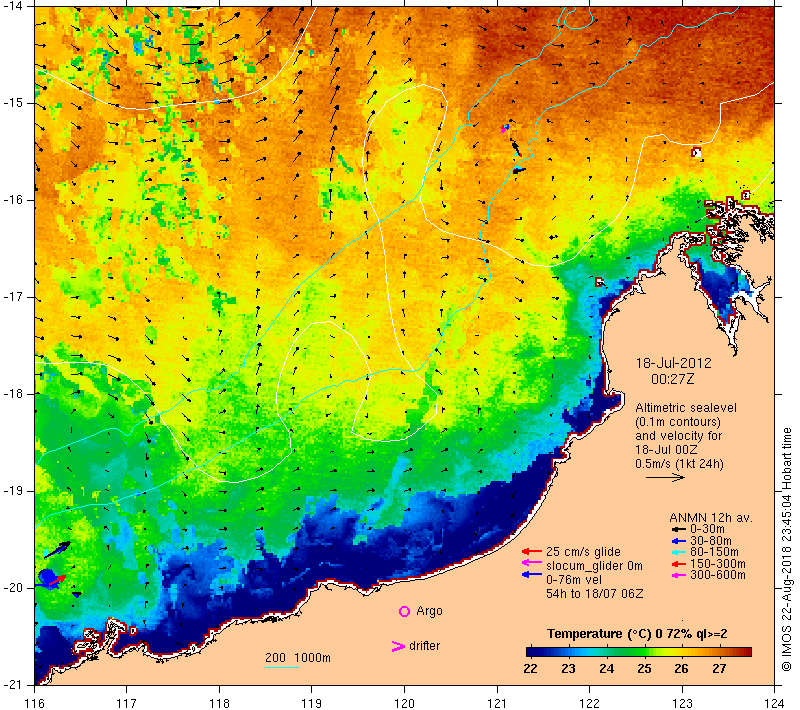The image size is (800, 710).
Task: Click the -16 latitude axis label
Action: [x=13, y=200]
